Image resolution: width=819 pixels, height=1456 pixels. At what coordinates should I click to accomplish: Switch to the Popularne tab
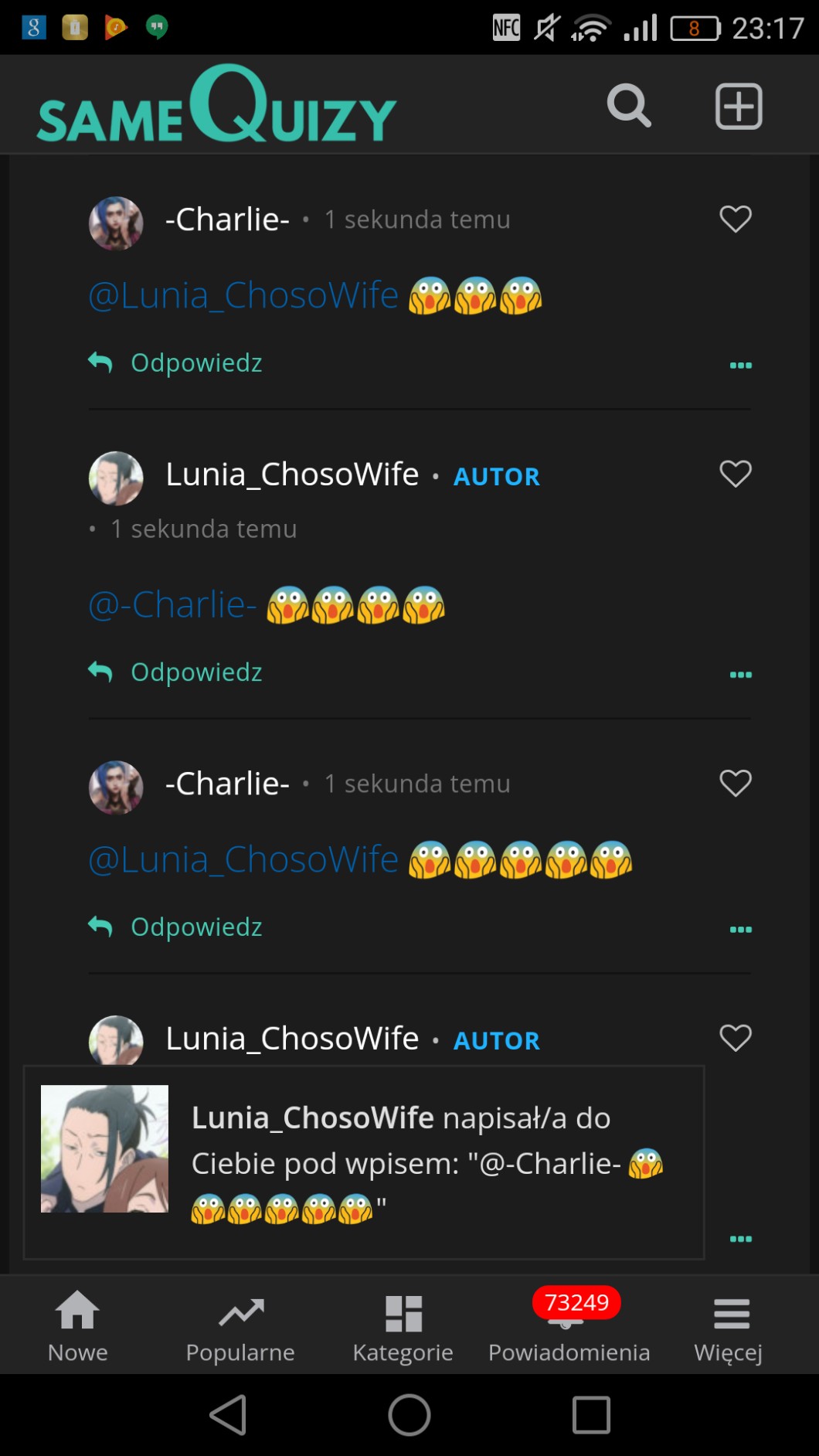coord(240,1326)
